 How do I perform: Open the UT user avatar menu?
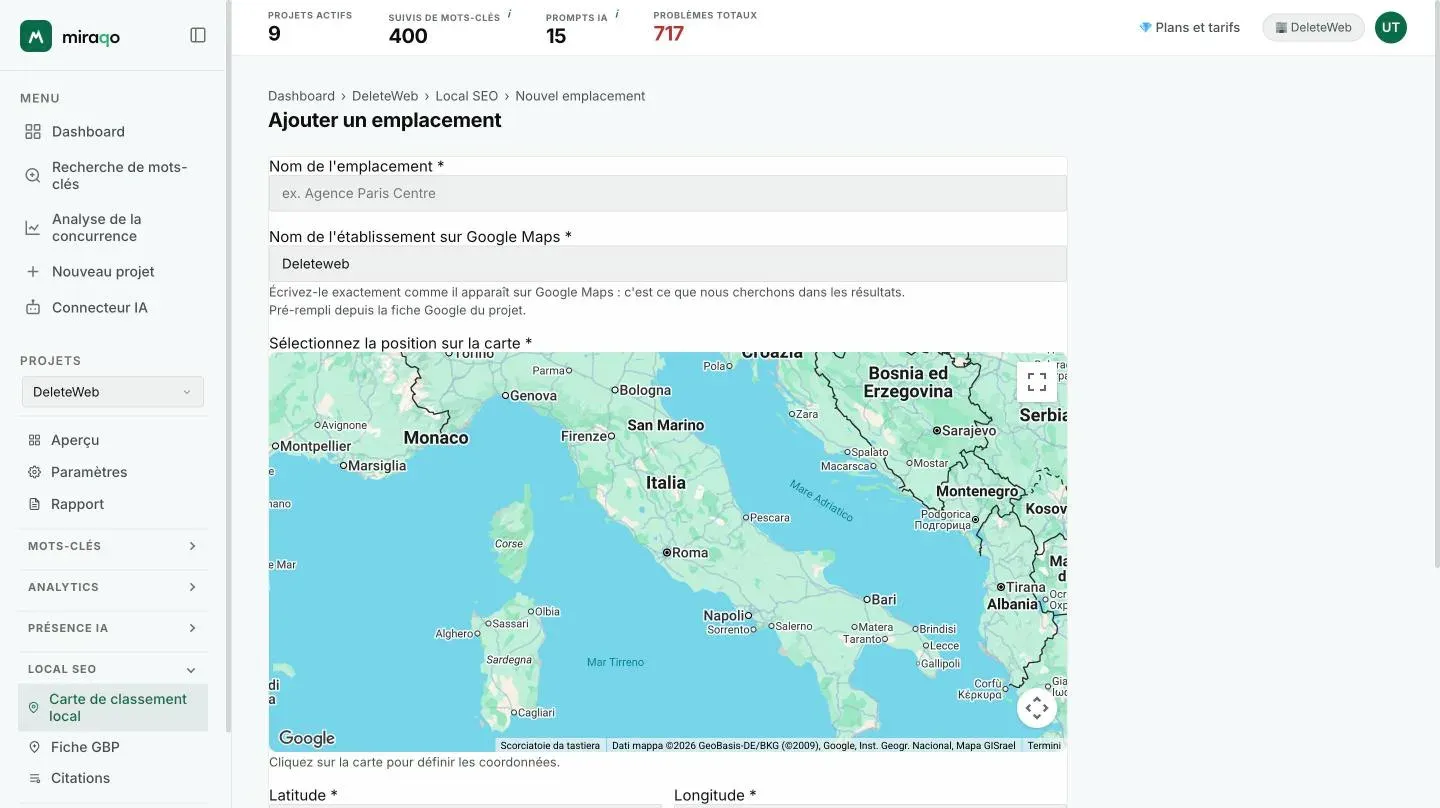point(1391,28)
